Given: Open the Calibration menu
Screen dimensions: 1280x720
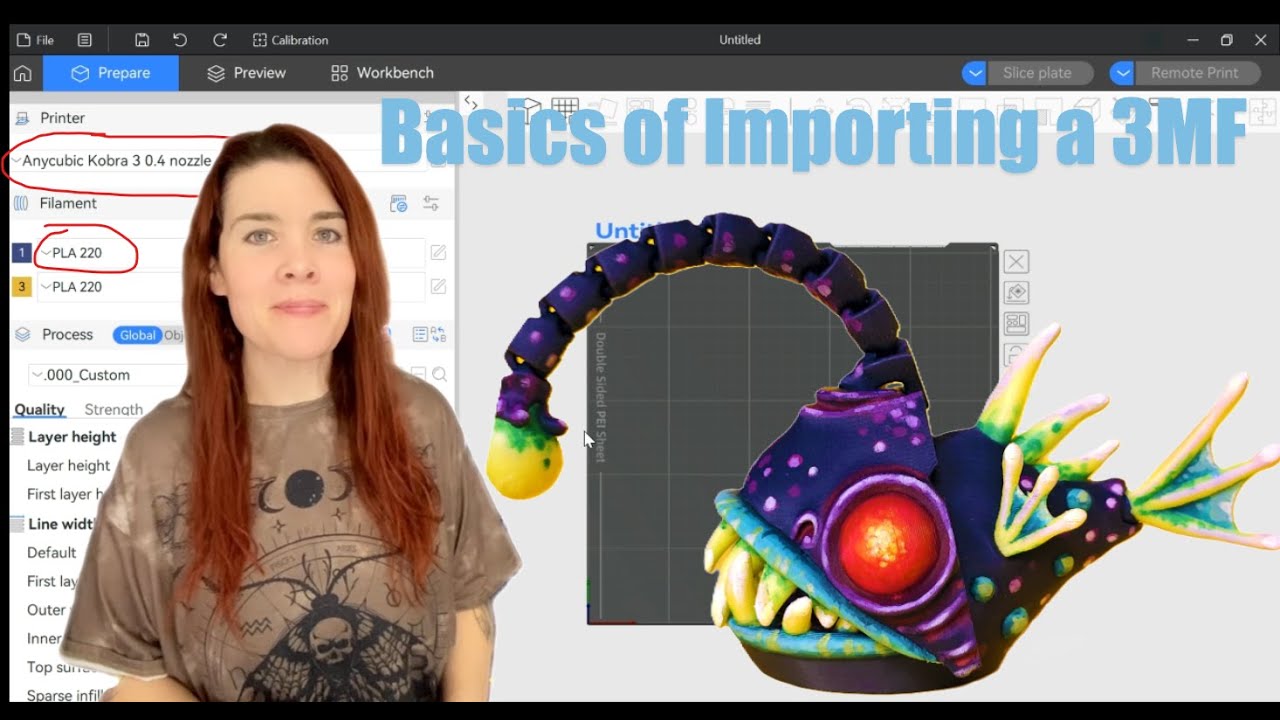Looking at the screenshot, I should [290, 40].
